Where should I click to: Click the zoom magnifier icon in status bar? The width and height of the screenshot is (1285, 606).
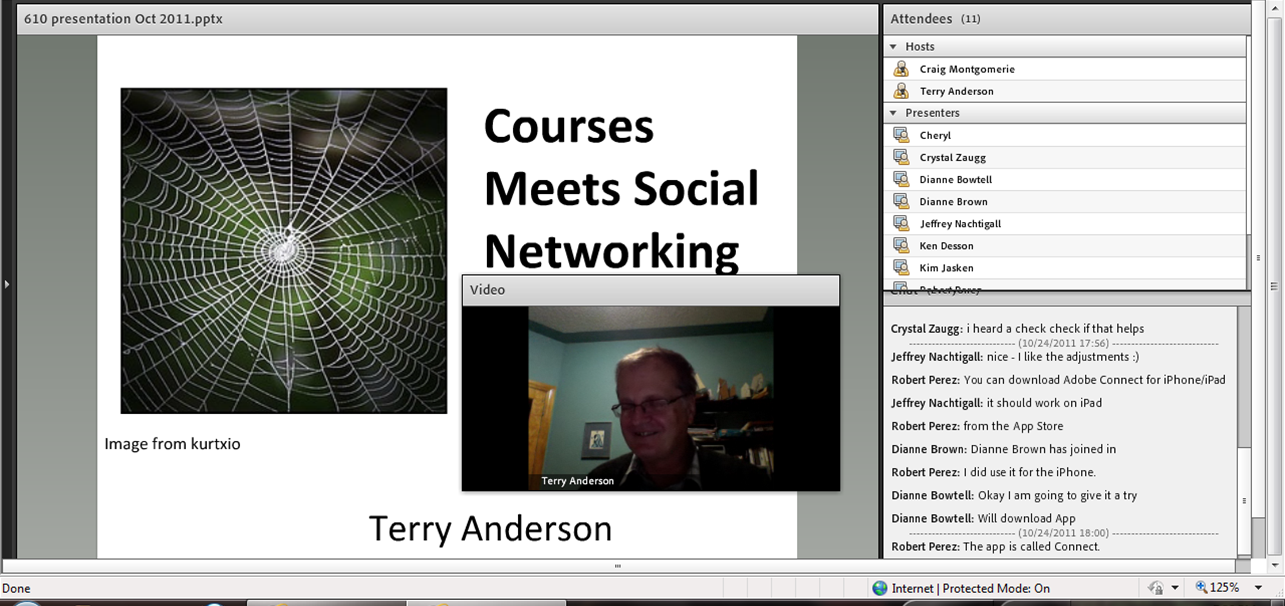click(x=1203, y=588)
